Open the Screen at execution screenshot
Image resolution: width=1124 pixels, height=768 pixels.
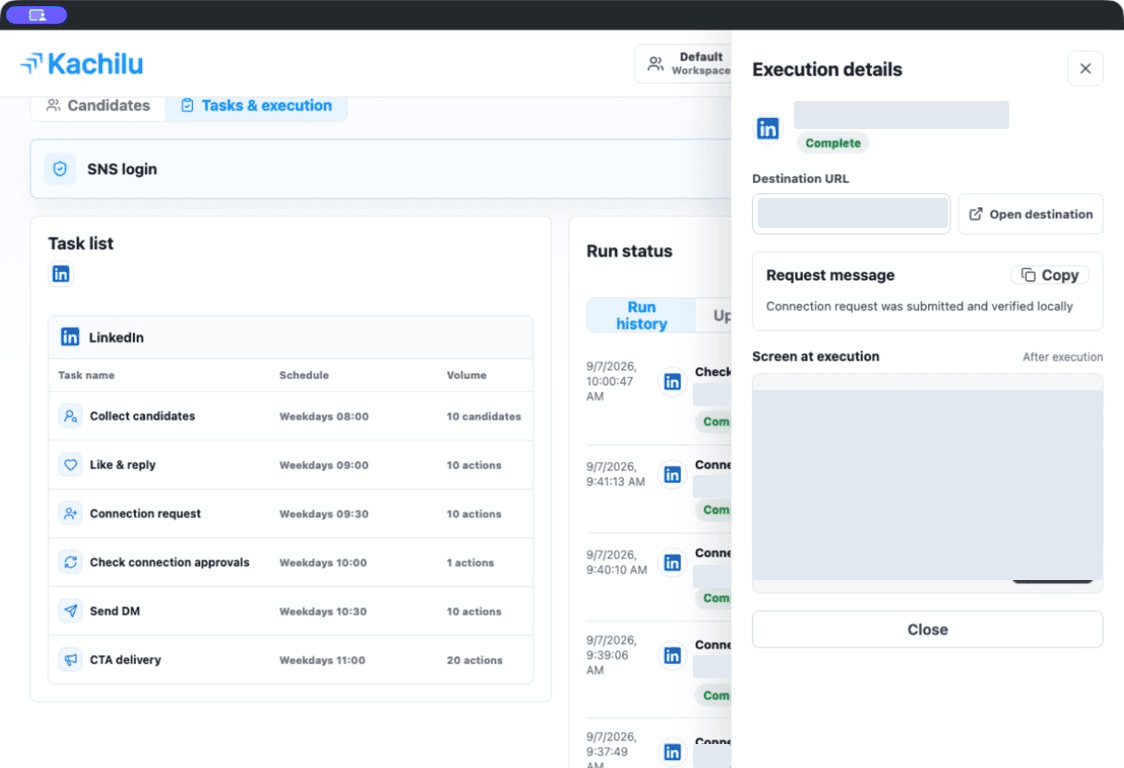[x=928, y=483]
